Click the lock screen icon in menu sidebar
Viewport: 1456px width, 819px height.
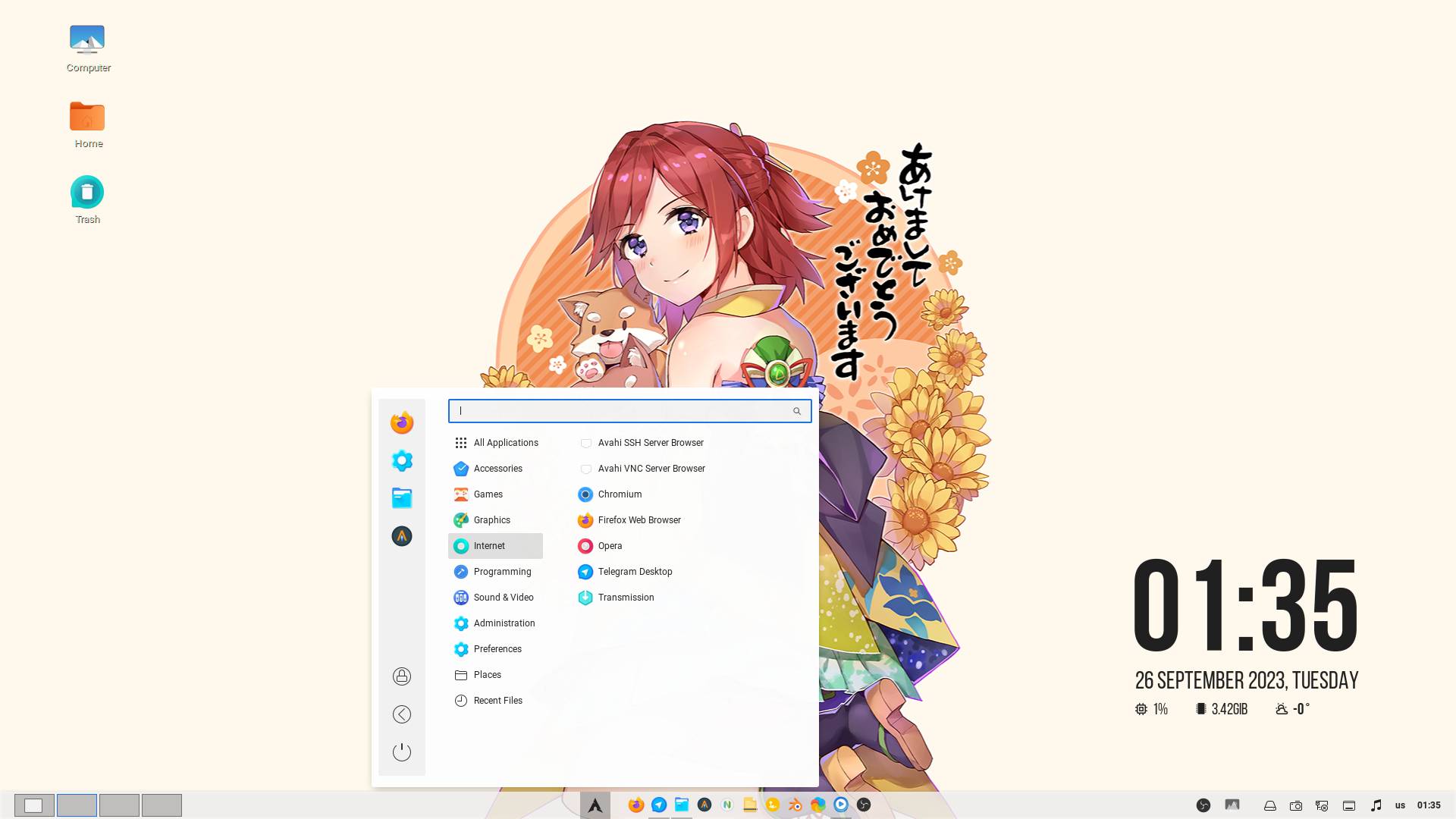[402, 676]
